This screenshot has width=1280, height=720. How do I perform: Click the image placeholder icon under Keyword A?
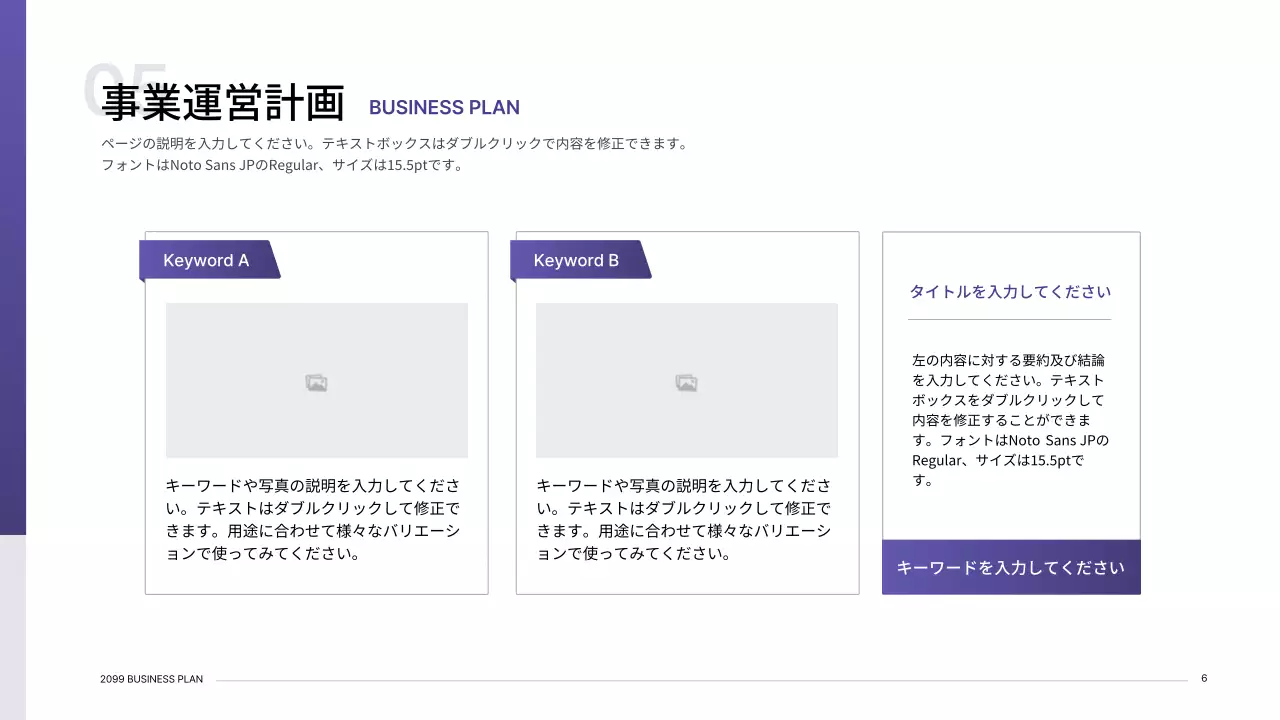[x=316, y=381]
